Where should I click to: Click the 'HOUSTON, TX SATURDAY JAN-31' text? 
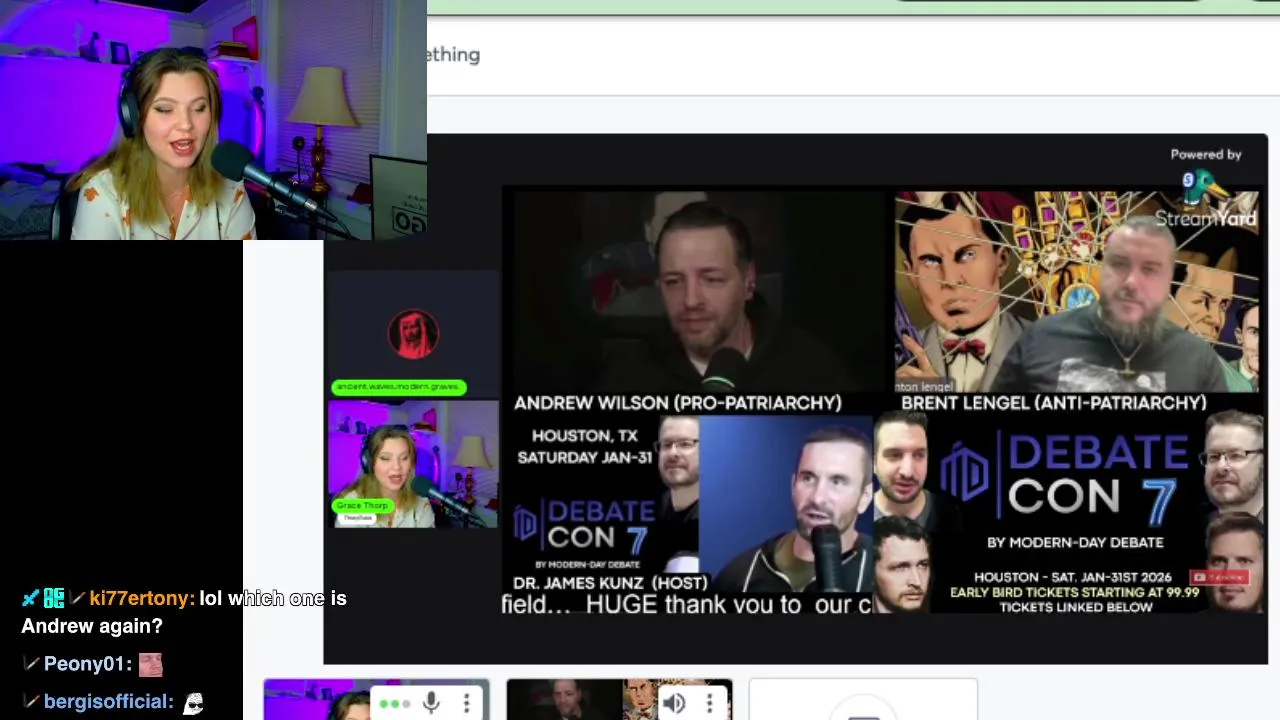pyautogui.click(x=585, y=446)
